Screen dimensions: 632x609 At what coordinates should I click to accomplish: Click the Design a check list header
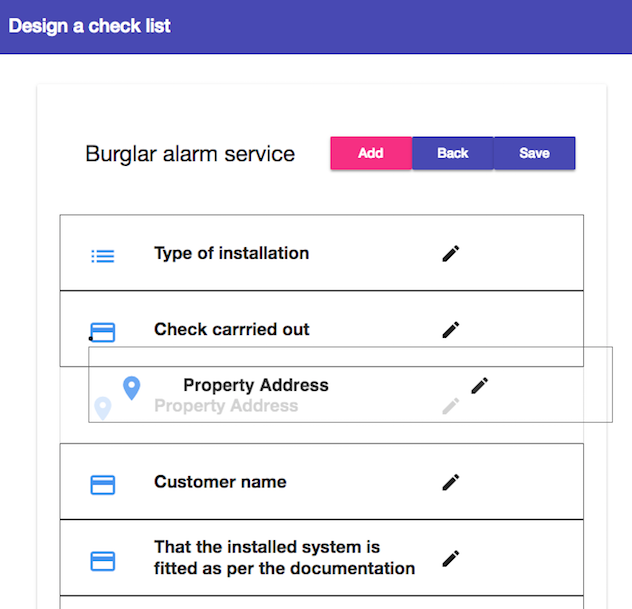tap(89, 26)
